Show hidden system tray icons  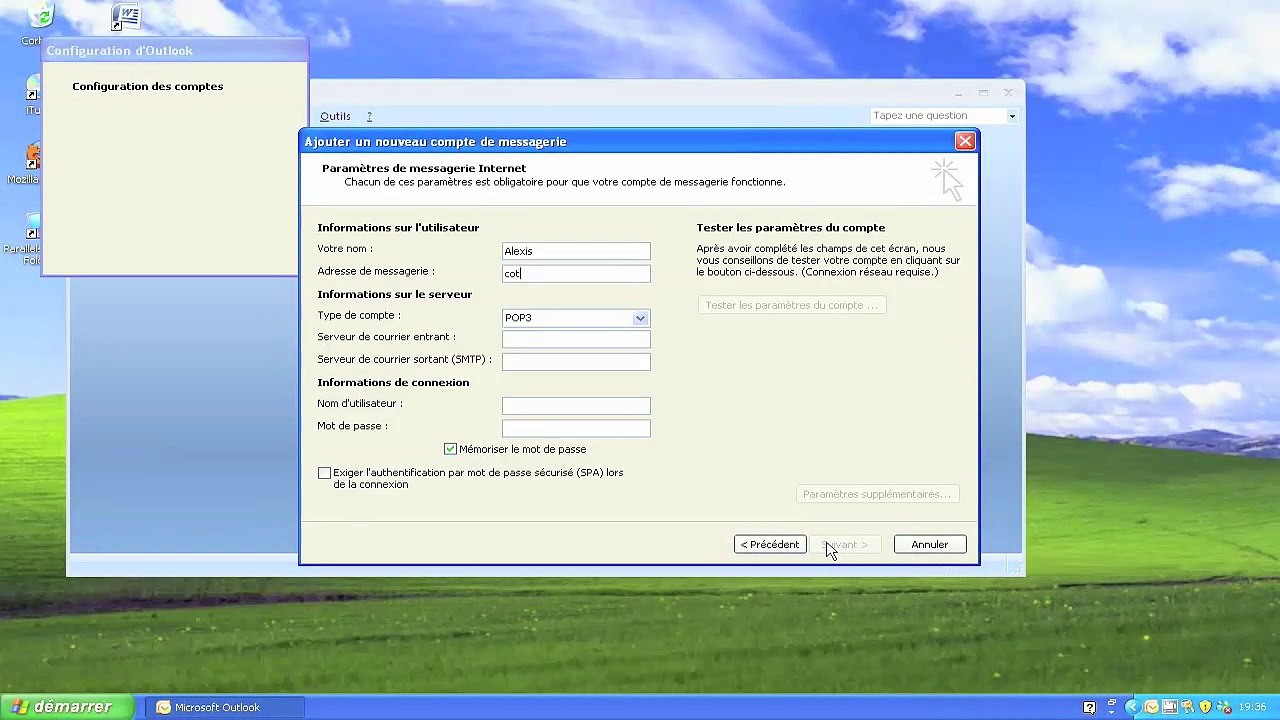[x=1134, y=707]
